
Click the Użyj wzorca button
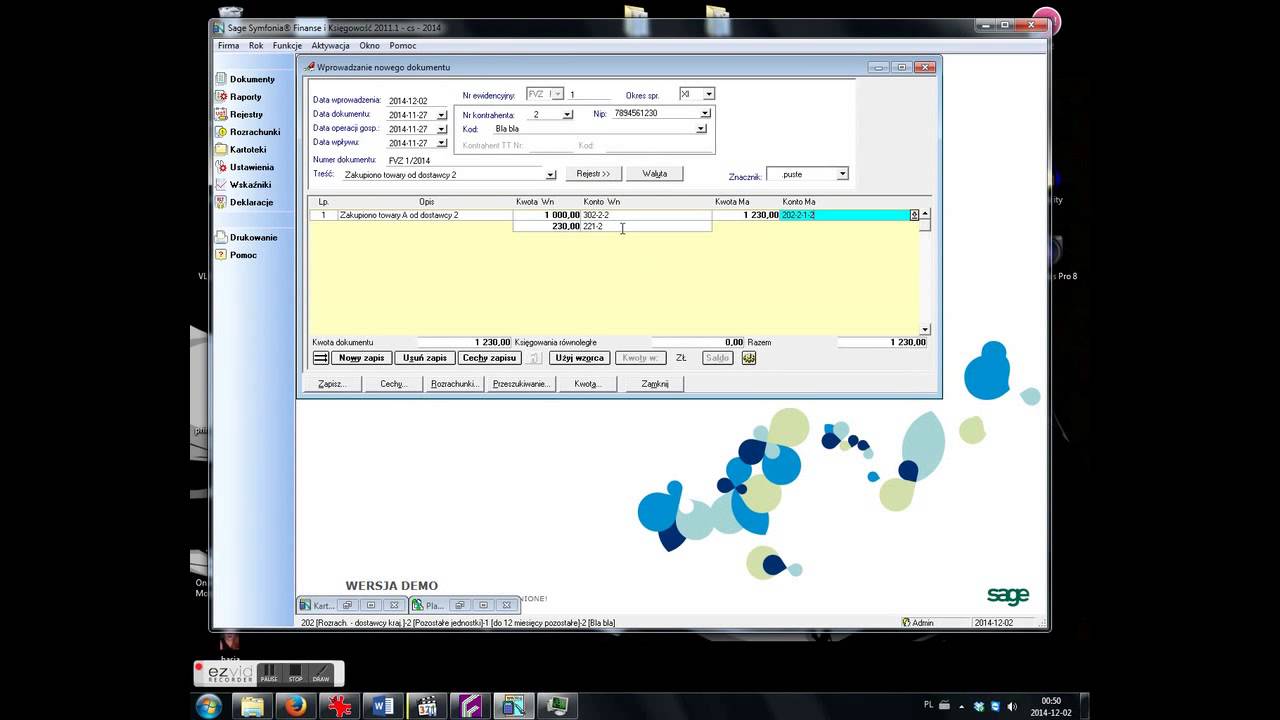(580, 358)
